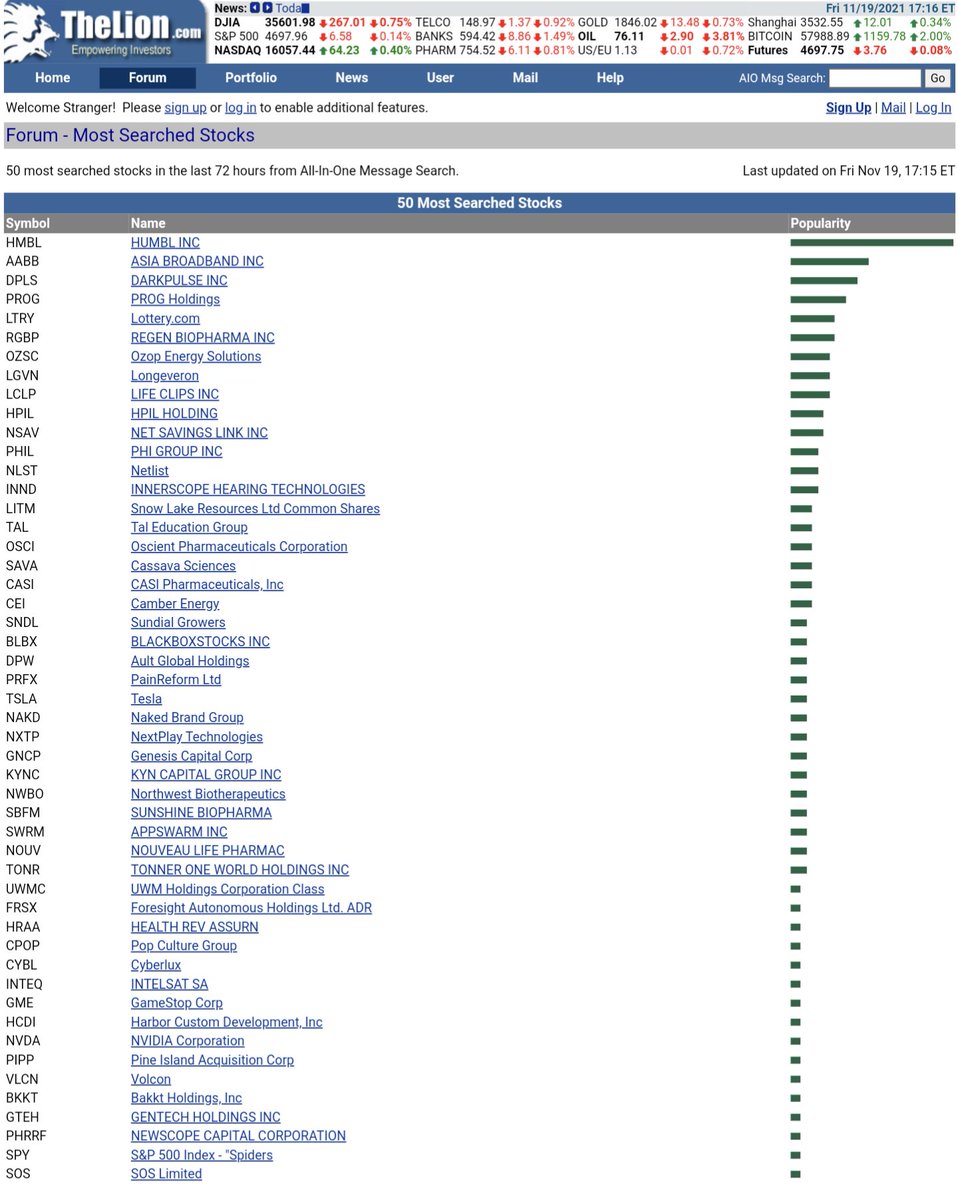The height and width of the screenshot is (1200, 958).
Task: Open DARKPULSE INC link
Action: [x=179, y=281]
